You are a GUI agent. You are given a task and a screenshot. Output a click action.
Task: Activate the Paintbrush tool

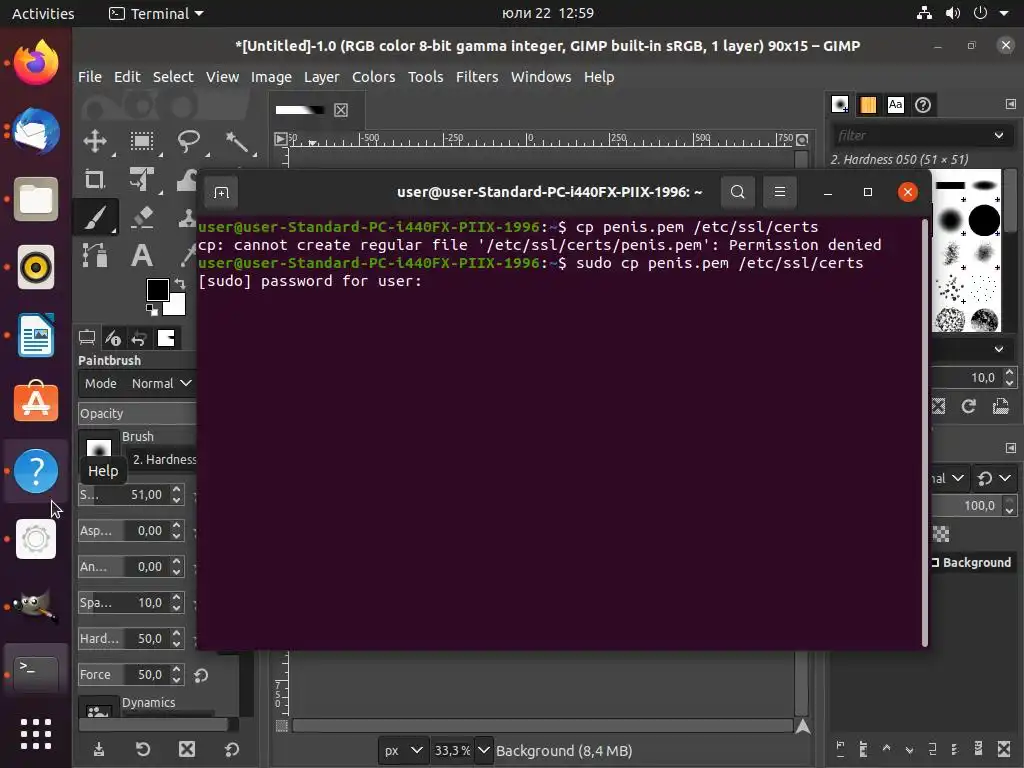pos(95,217)
